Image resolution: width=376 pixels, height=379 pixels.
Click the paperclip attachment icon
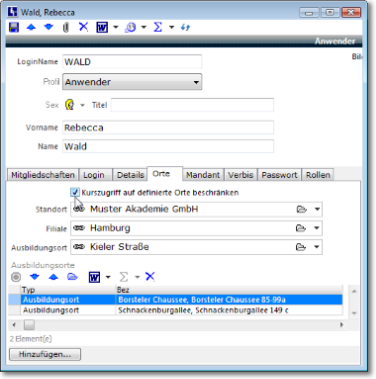tap(66, 27)
